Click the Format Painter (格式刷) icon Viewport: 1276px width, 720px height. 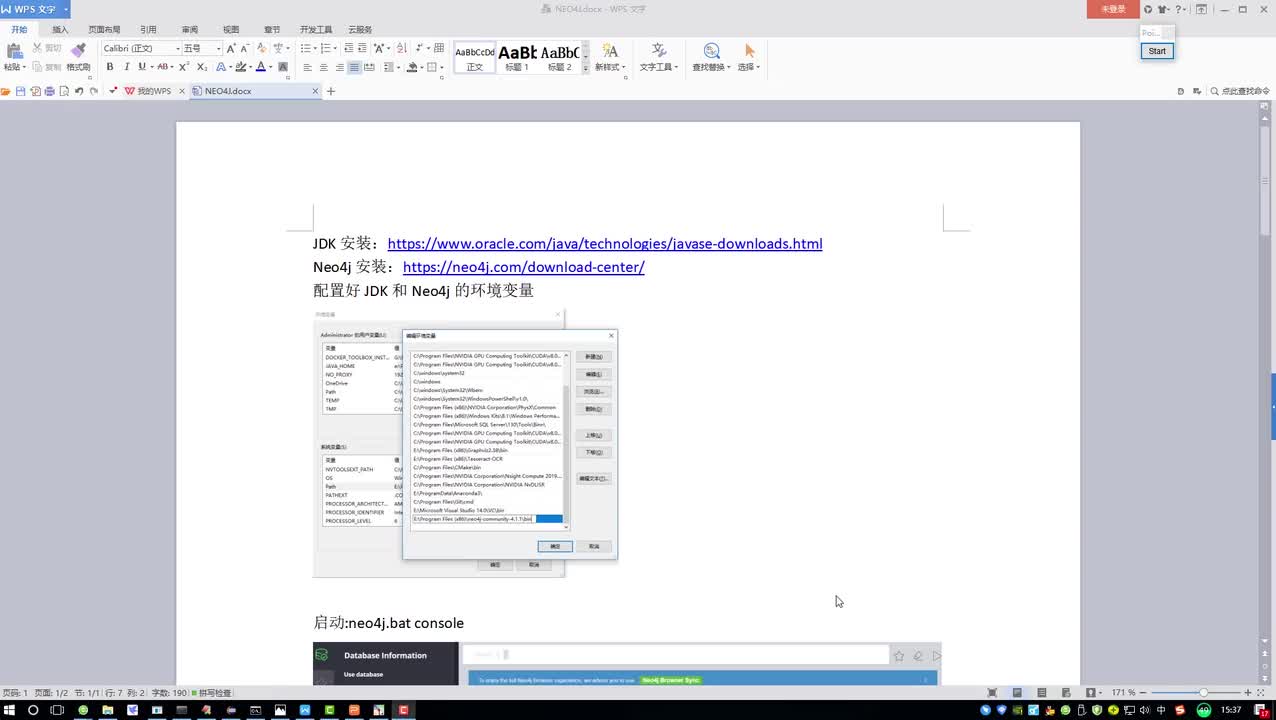pos(78,51)
